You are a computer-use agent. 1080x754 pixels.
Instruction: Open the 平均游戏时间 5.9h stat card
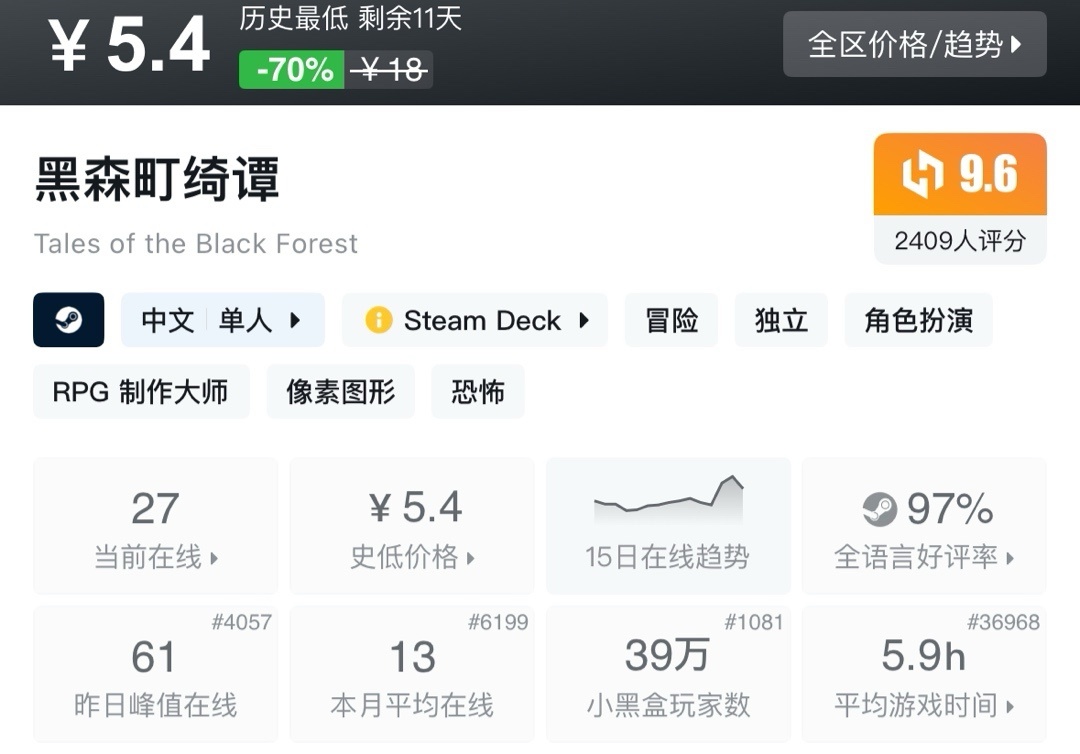(924, 674)
